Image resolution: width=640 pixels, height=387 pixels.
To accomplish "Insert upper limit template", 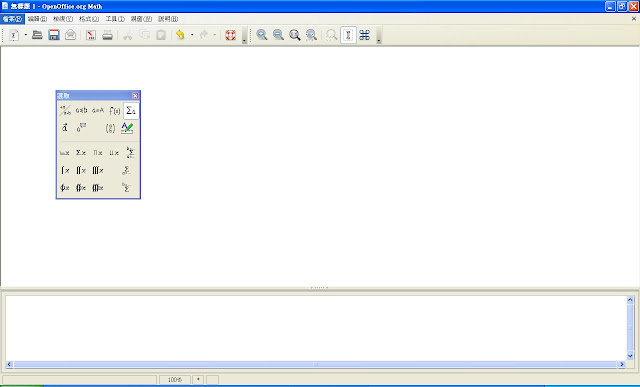I will point(126,188).
